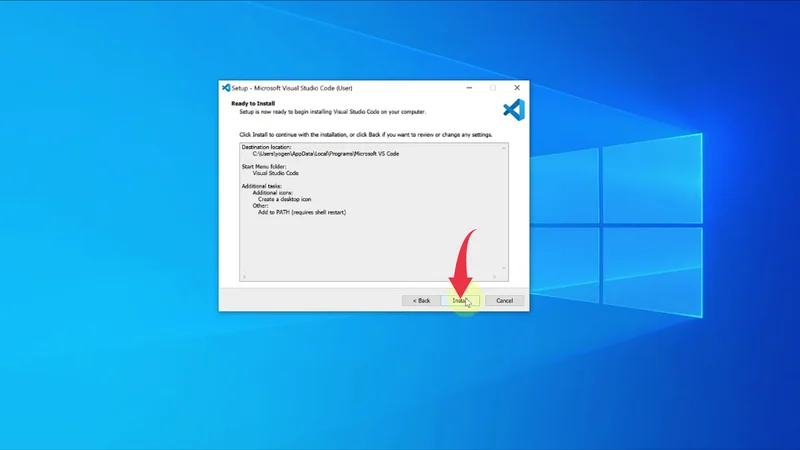Viewport: 800px width, 450px height.
Task: Click the large blue VS Code logo
Action: pos(513,109)
